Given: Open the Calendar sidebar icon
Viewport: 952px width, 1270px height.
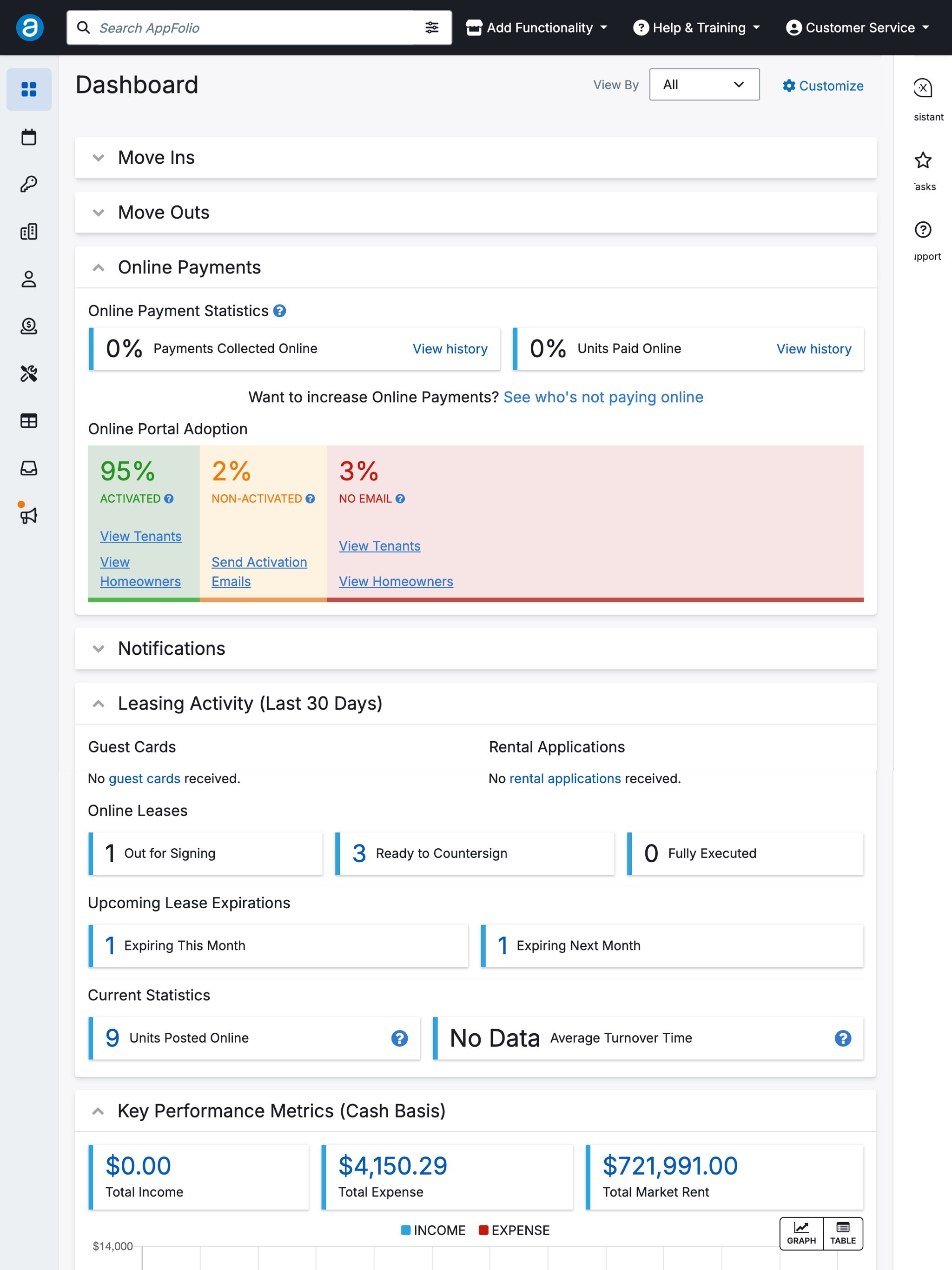Looking at the screenshot, I should 29,137.
